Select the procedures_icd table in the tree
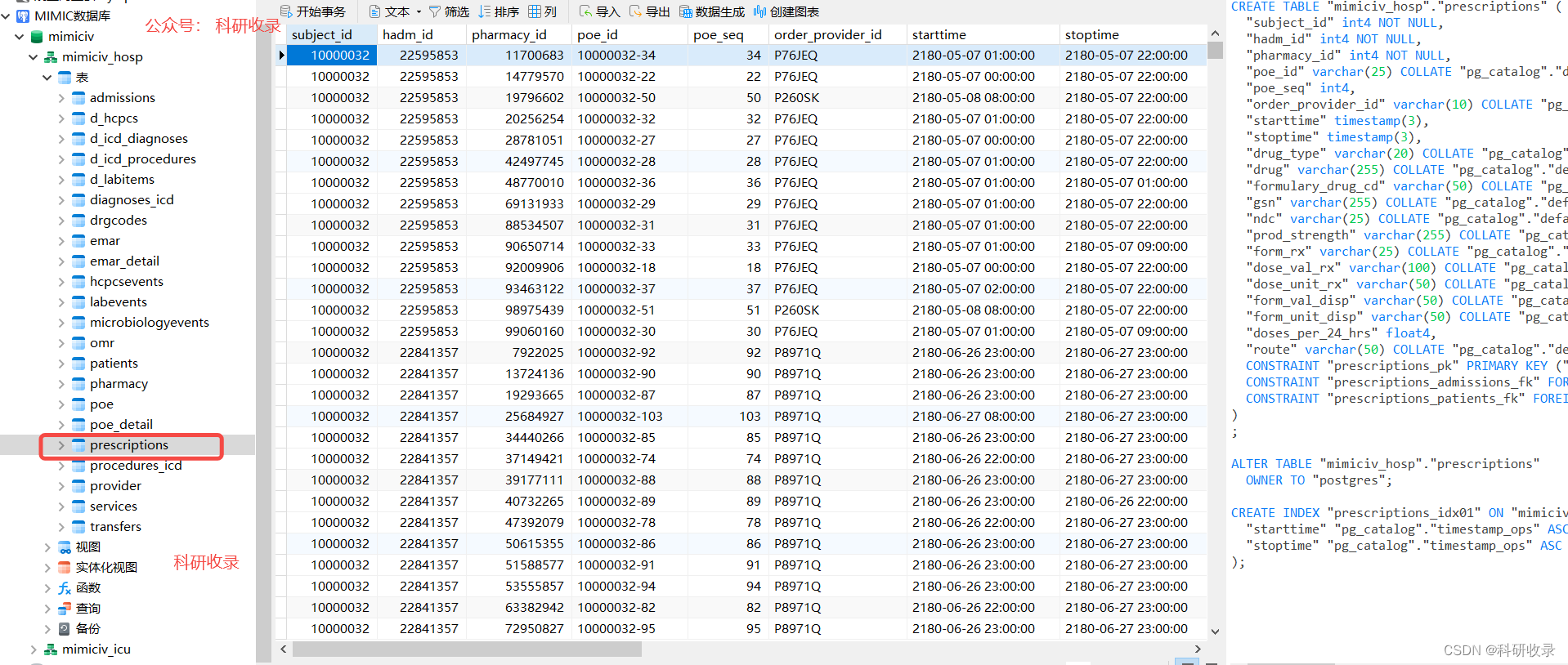The image size is (1568, 665). click(136, 466)
